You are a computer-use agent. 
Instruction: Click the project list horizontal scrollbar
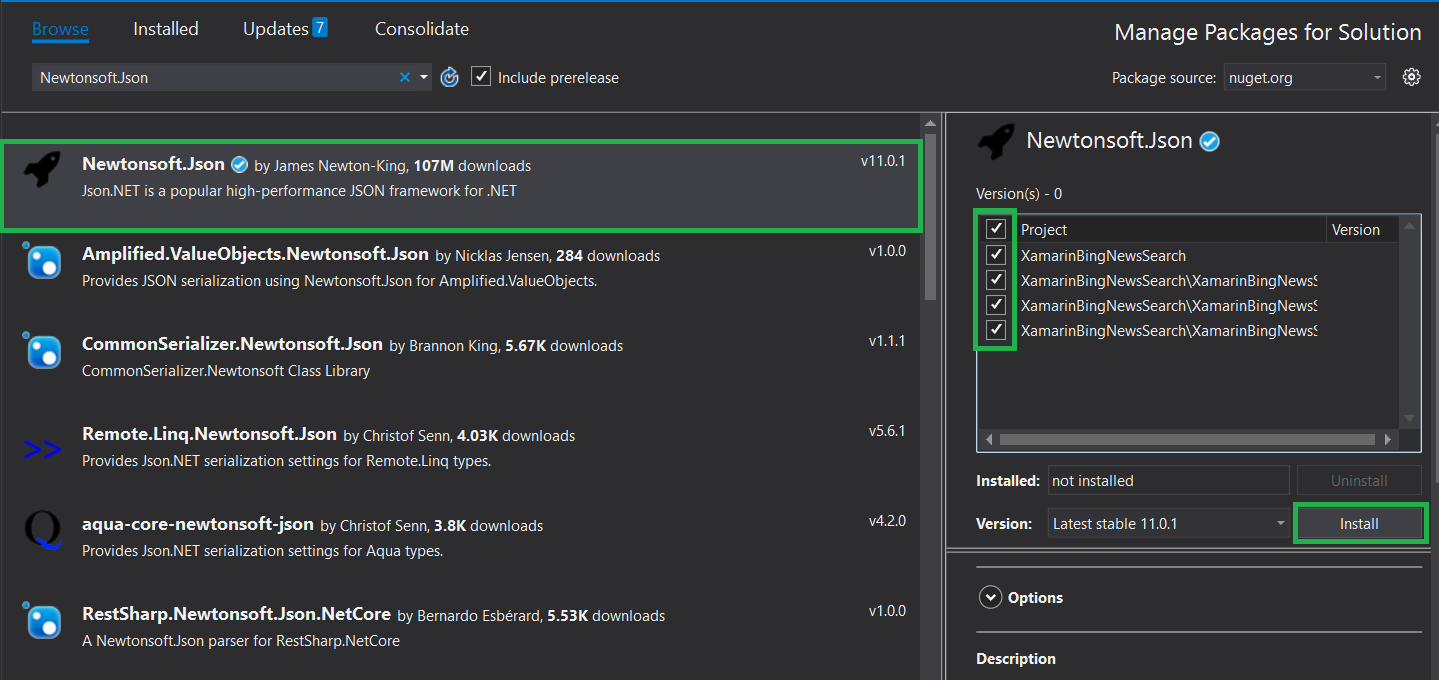click(x=1187, y=439)
